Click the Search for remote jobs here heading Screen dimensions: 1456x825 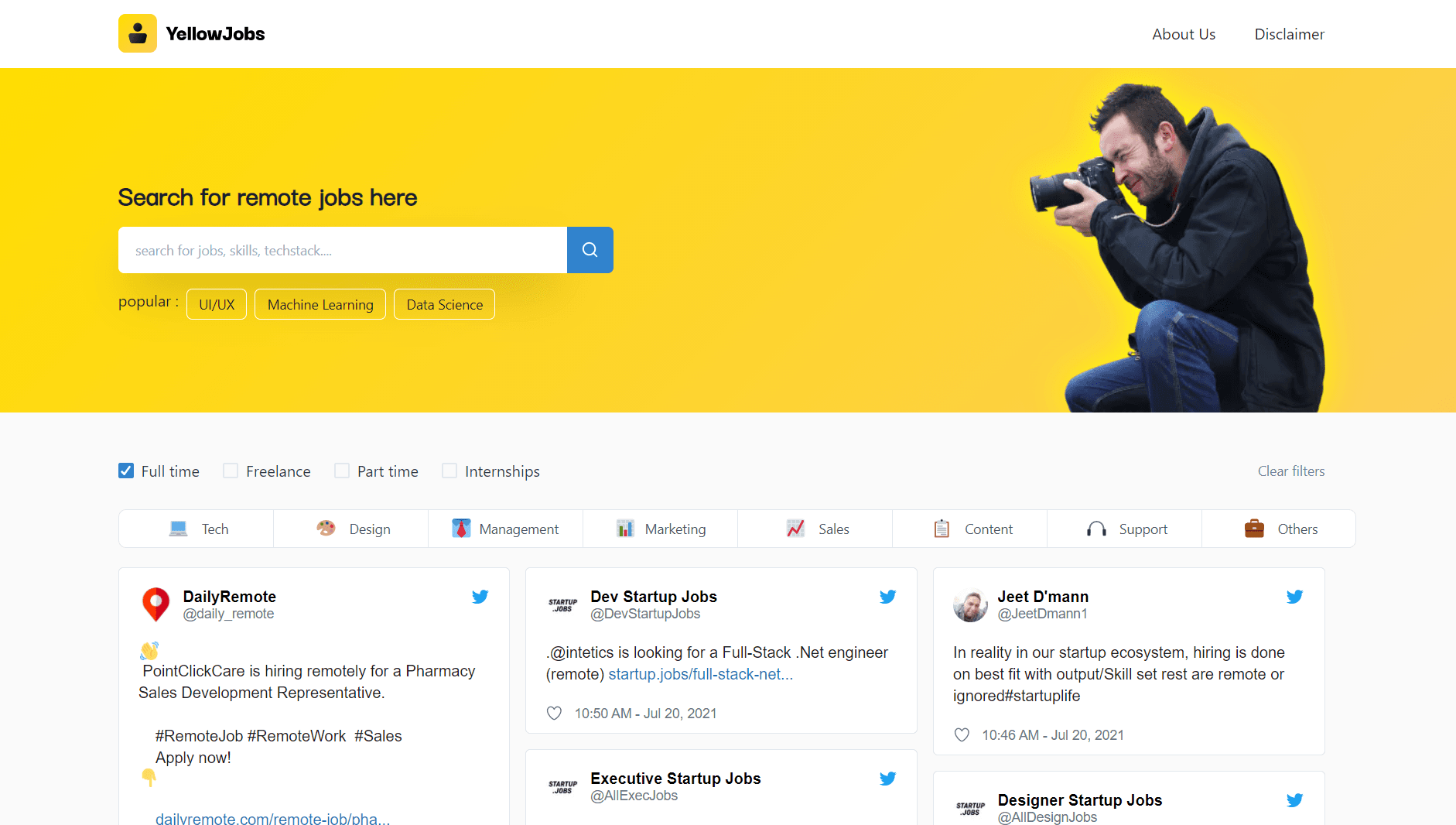coord(268,197)
